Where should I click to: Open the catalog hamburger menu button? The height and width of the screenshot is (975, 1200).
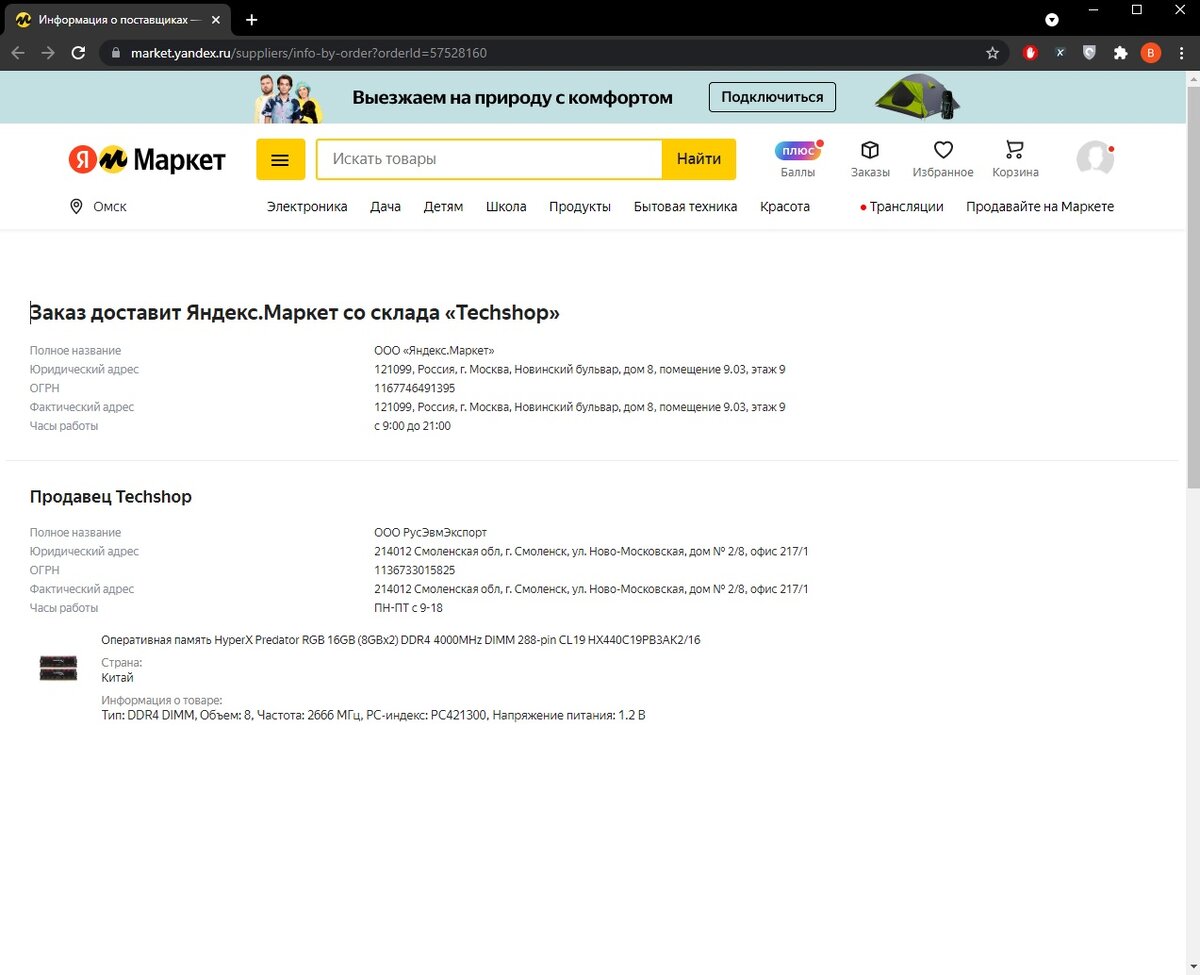point(281,159)
